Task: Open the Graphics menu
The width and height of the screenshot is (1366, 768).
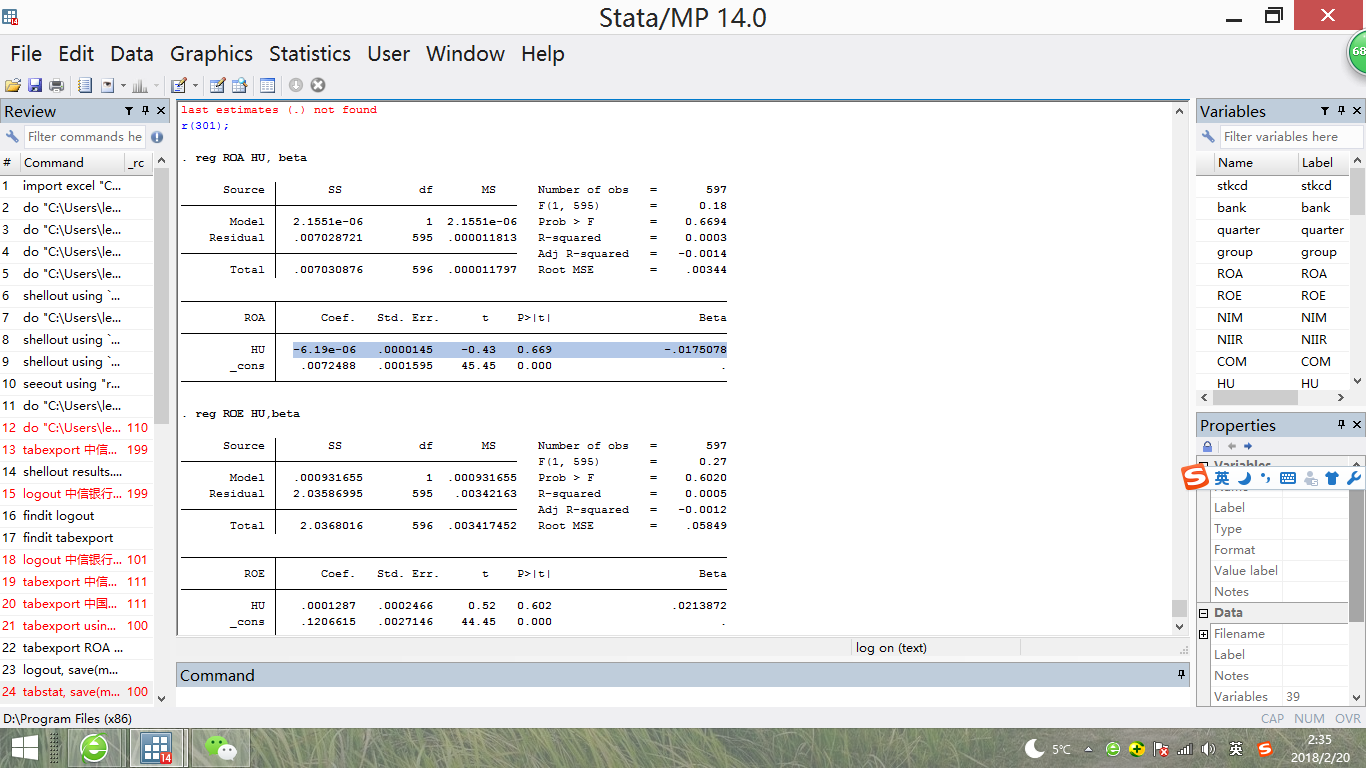Action: pos(211,54)
